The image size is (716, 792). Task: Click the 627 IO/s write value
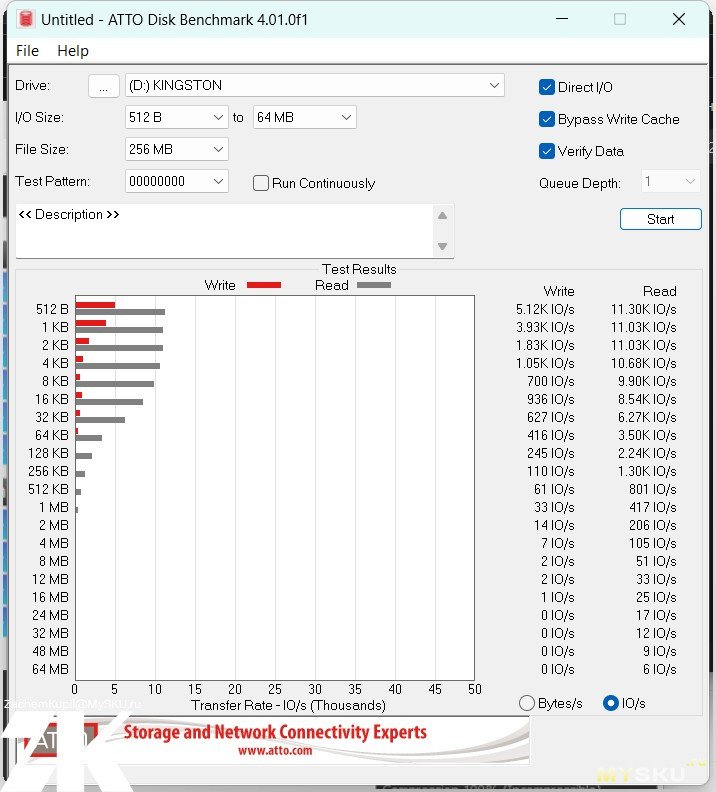coord(551,417)
